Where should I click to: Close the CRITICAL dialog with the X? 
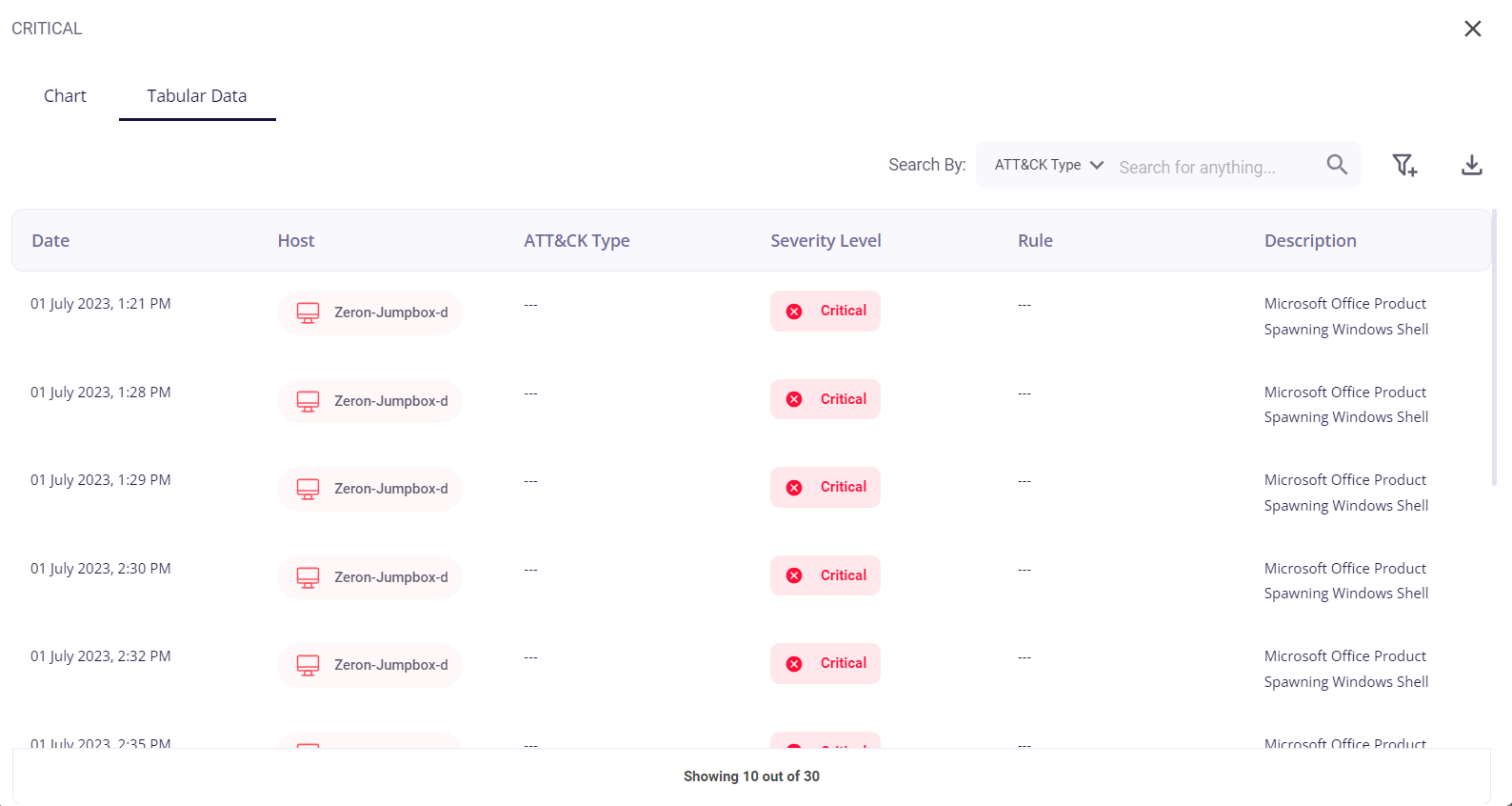click(1472, 29)
